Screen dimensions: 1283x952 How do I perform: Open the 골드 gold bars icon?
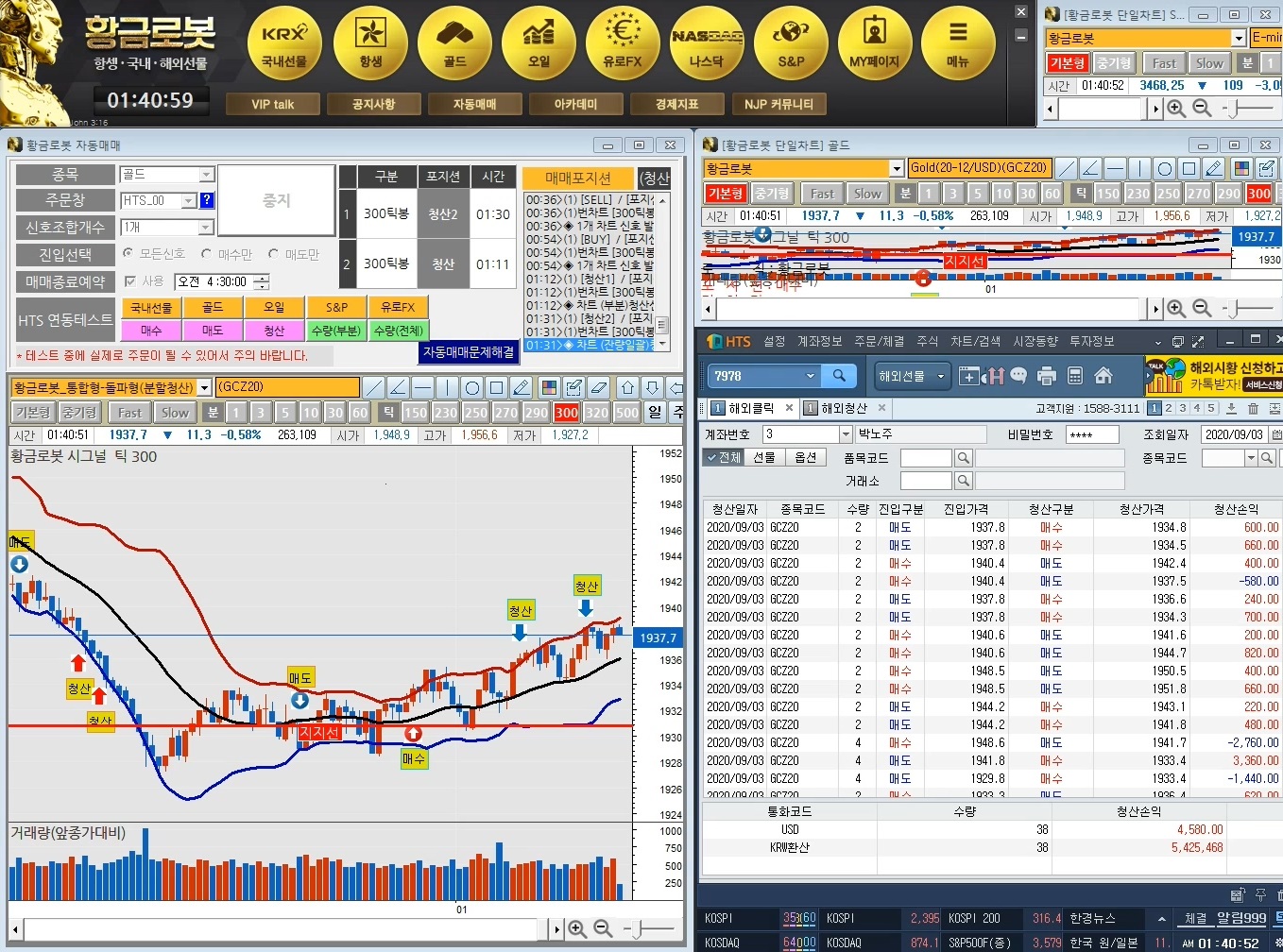[454, 44]
